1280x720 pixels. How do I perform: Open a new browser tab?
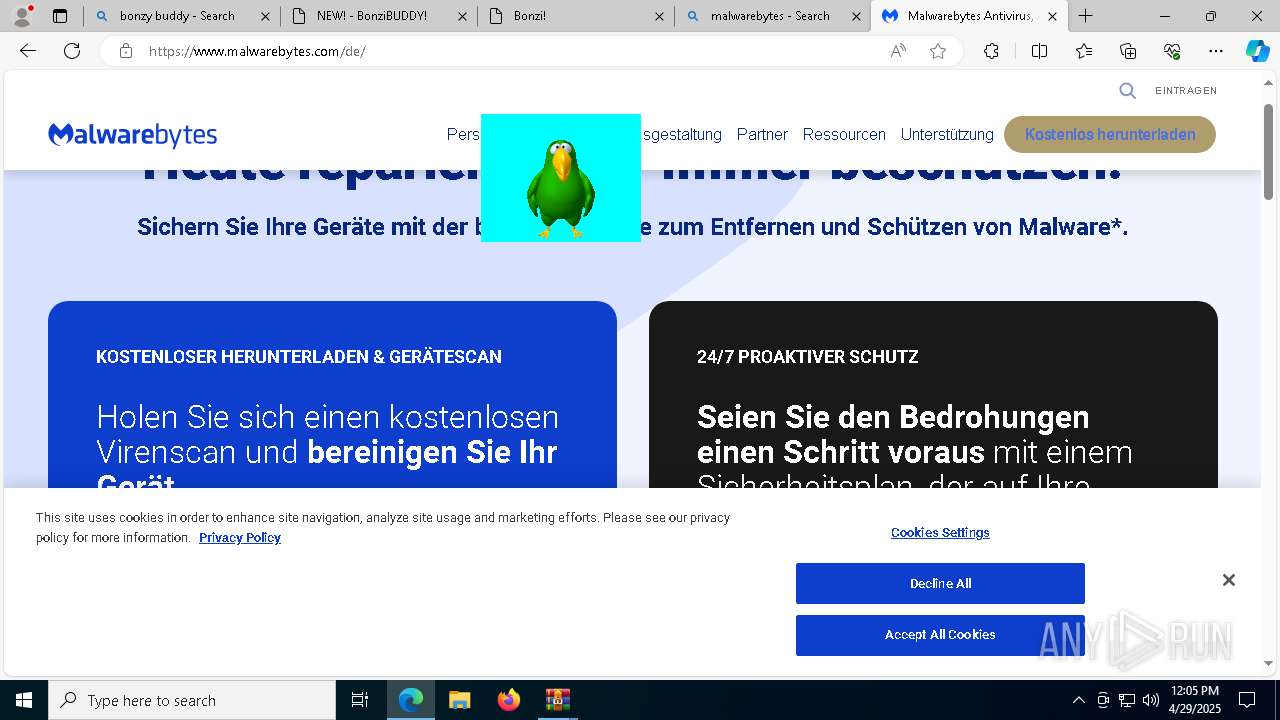(x=1086, y=16)
